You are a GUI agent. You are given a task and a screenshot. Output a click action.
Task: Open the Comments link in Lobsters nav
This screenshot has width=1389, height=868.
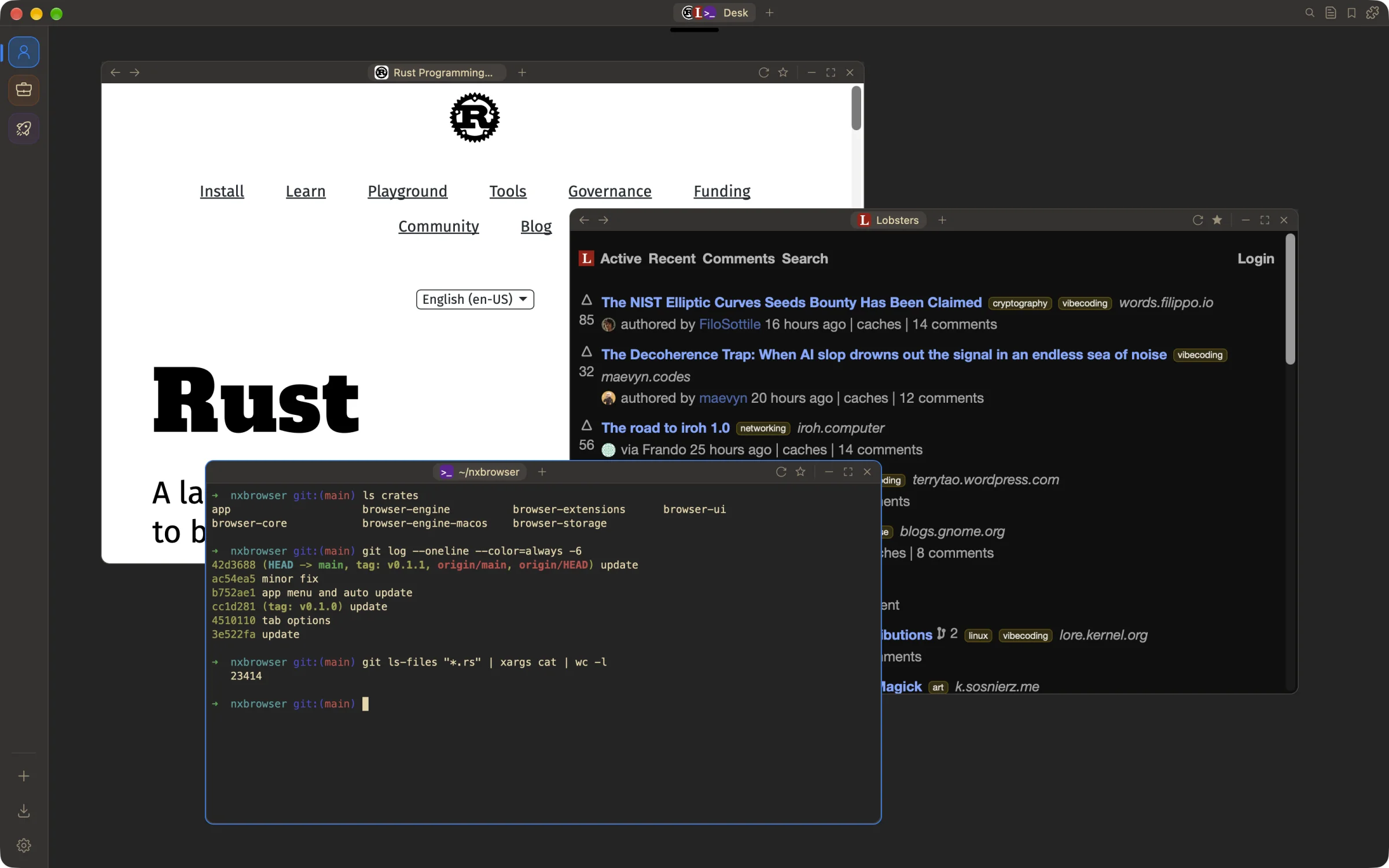point(738,259)
